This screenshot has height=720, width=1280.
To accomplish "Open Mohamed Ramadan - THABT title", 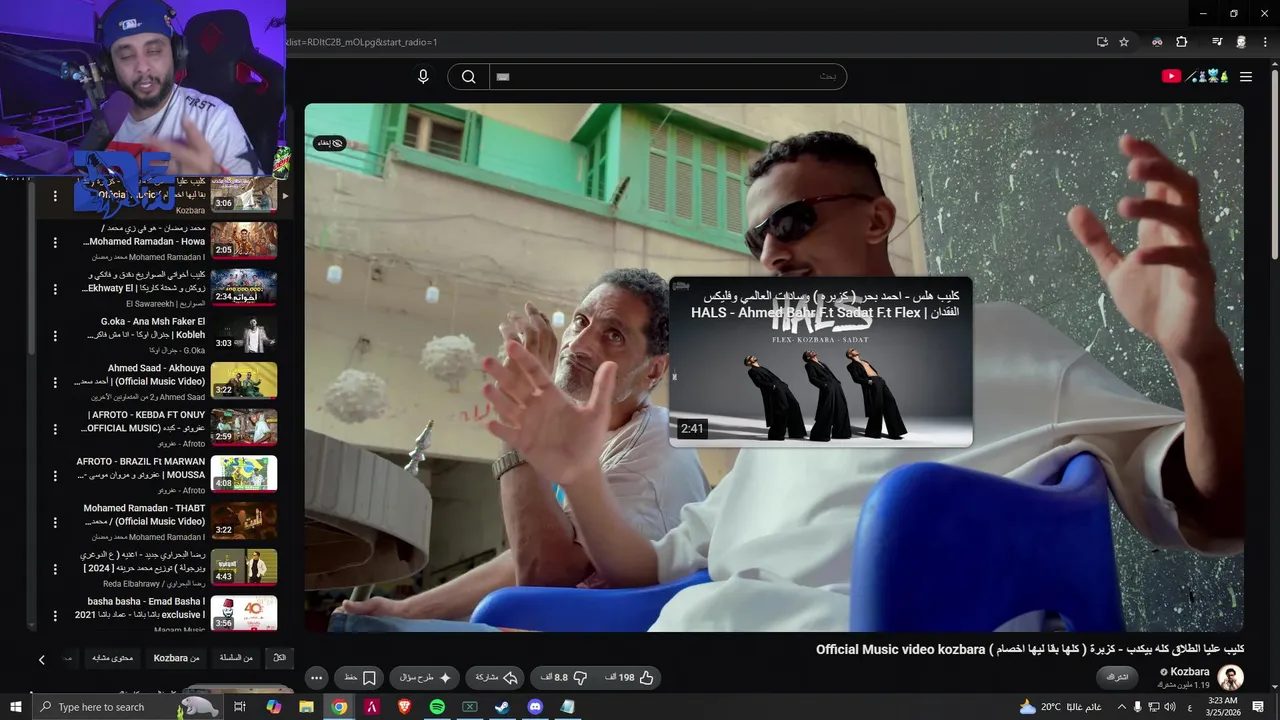I will pyautogui.click(x=144, y=515).
